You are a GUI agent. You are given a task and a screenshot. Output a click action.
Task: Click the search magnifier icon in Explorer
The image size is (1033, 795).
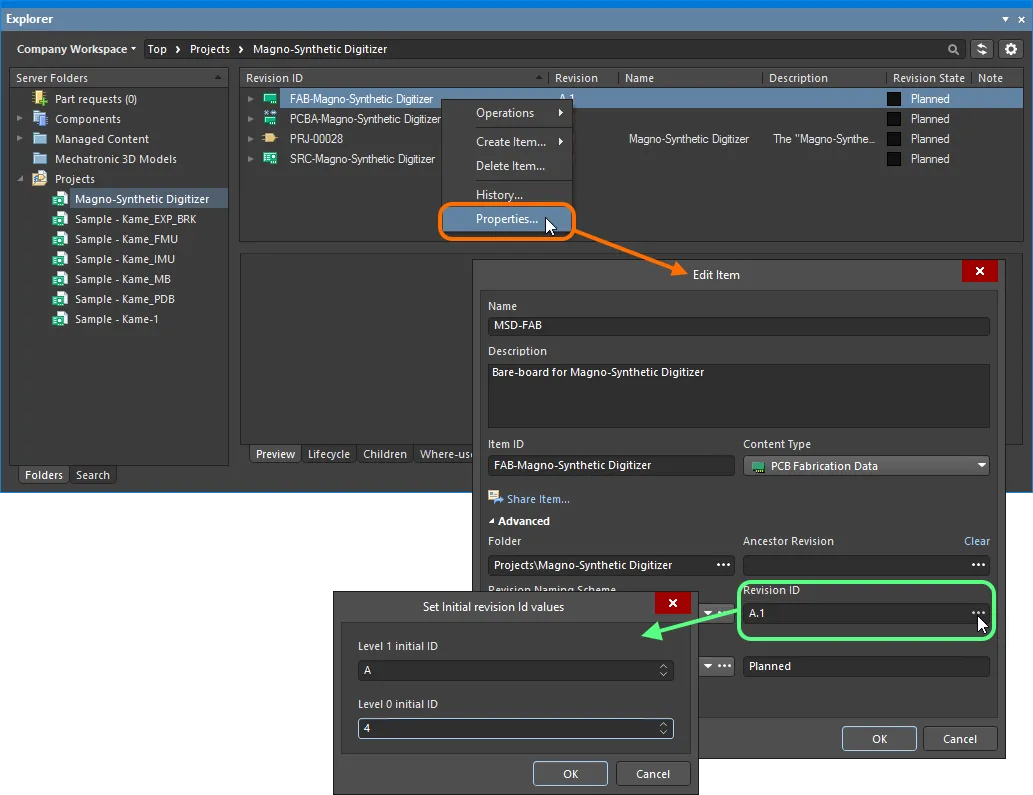pos(953,49)
